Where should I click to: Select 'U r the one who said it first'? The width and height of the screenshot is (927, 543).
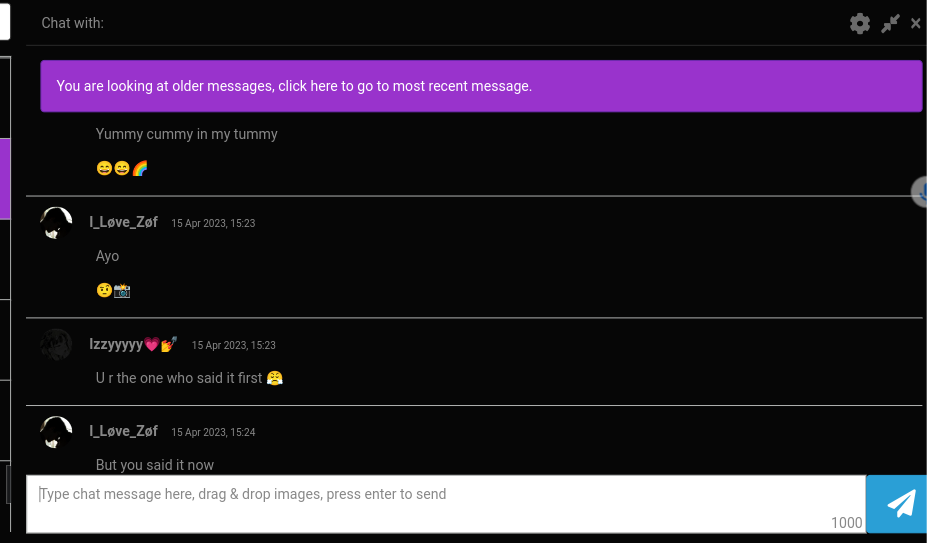pos(179,378)
